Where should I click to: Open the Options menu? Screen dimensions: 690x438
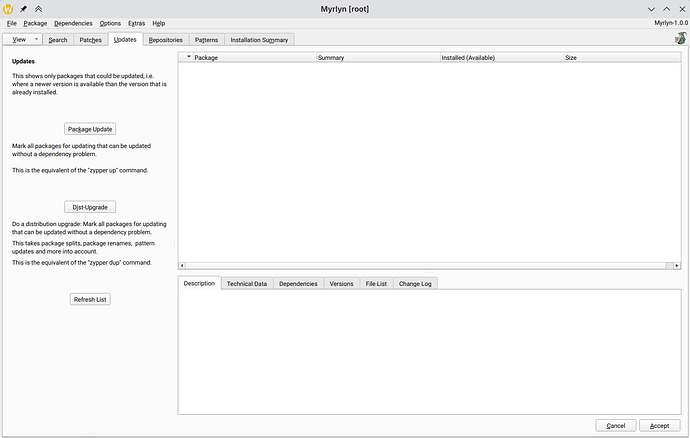pyautogui.click(x=110, y=23)
